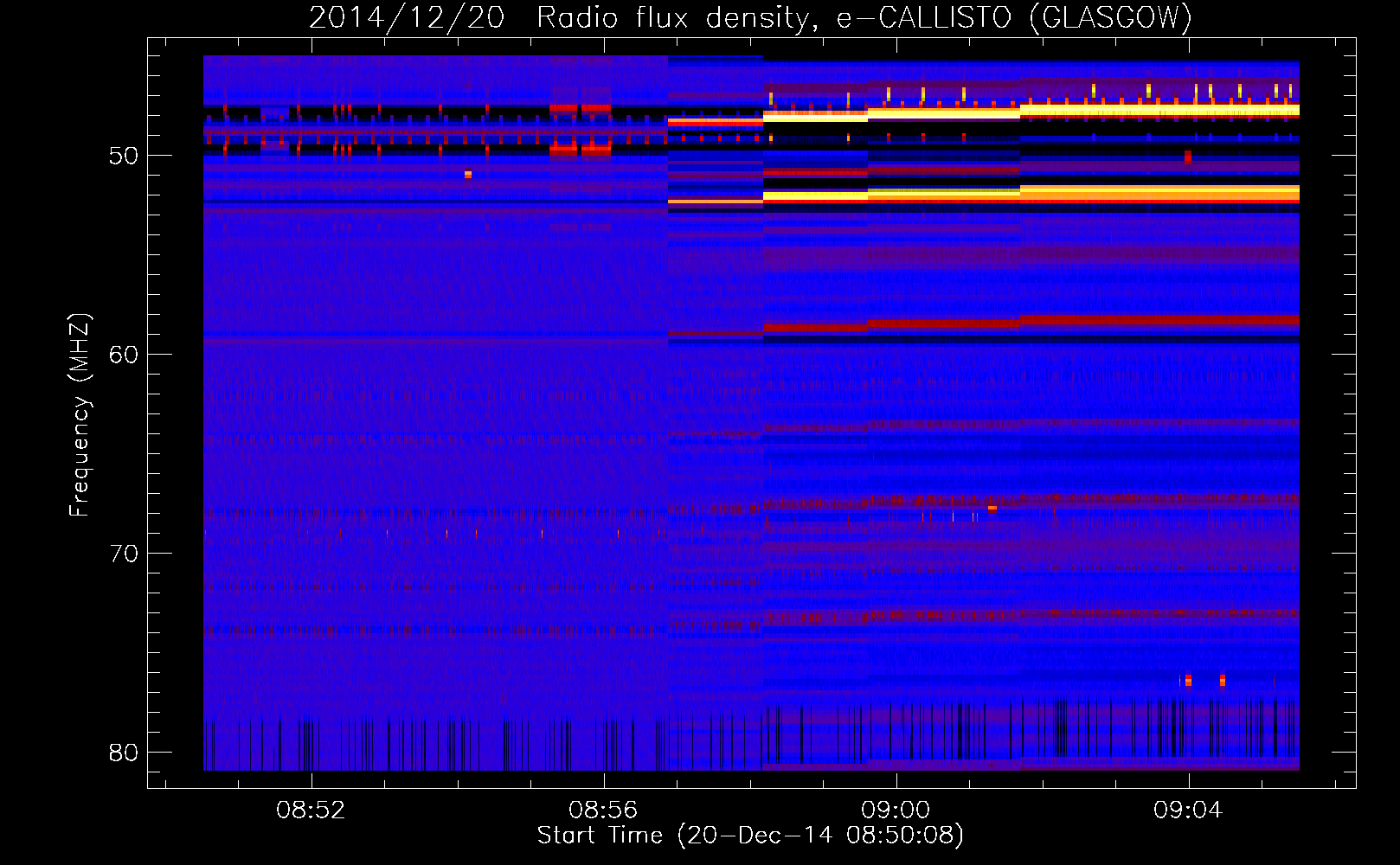Click the 80 frequency tick label
The width and height of the screenshot is (1400, 865).
pyautogui.click(x=124, y=753)
